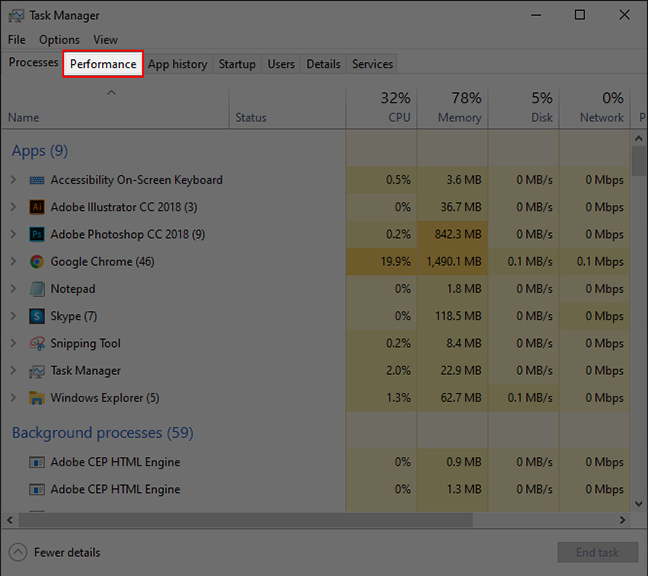
Task: Expand the Notepad row
Action: 13,289
